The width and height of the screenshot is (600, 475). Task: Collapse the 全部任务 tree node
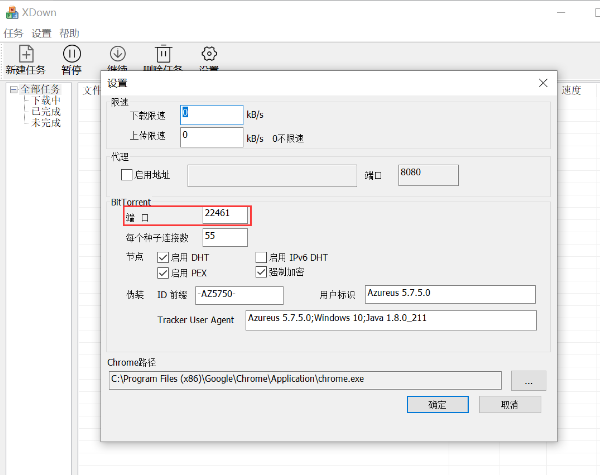pyautogui.click(x=13, y=89)
